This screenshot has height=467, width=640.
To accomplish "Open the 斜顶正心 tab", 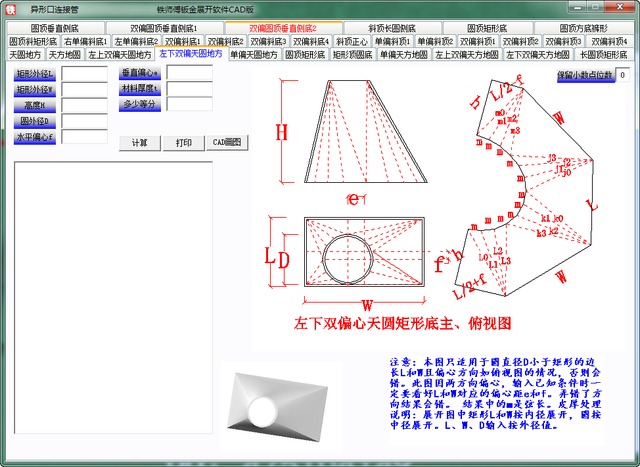I will (x=351, y=42).
